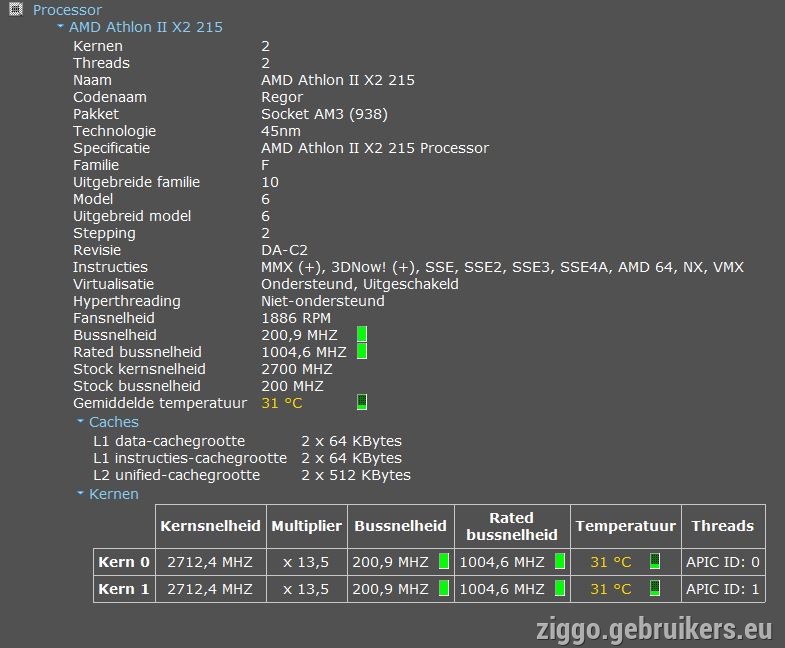Click Kern 1 Bussnelheid green graph icon
Viewport: 785px width, 648px height.
pyautogui.click(x=444, y=588)
